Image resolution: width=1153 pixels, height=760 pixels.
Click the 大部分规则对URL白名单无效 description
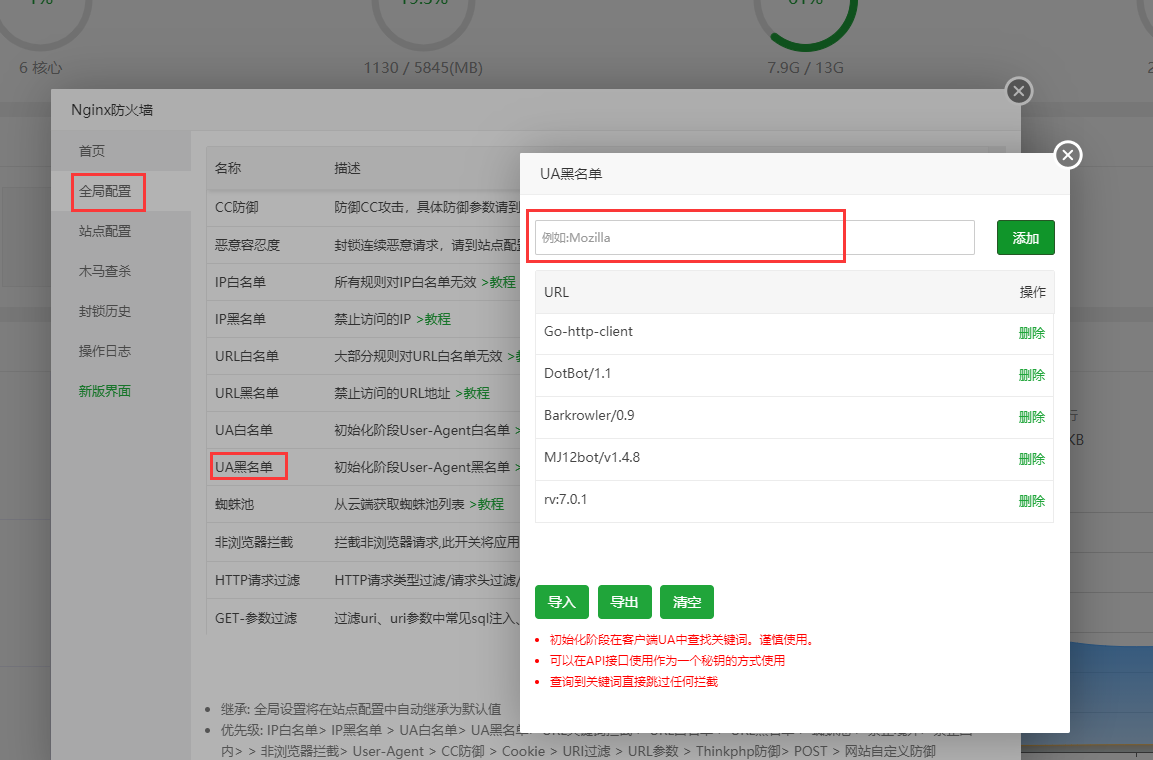tap(418, 356)
